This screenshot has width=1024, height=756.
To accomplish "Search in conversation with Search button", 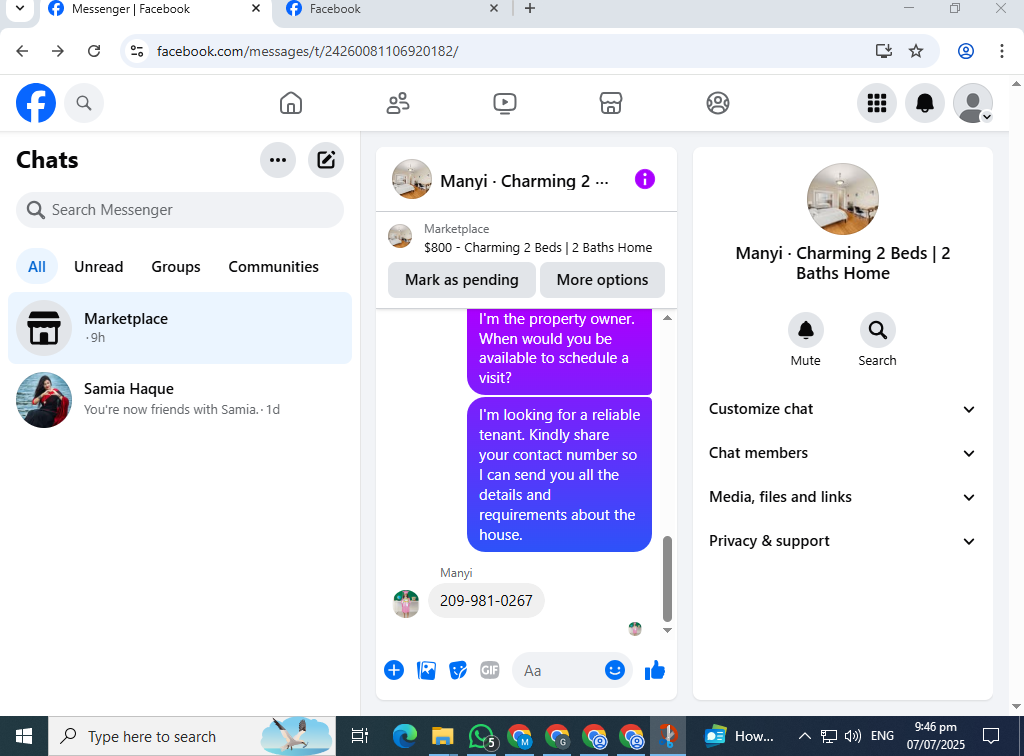I will point(877,330).
